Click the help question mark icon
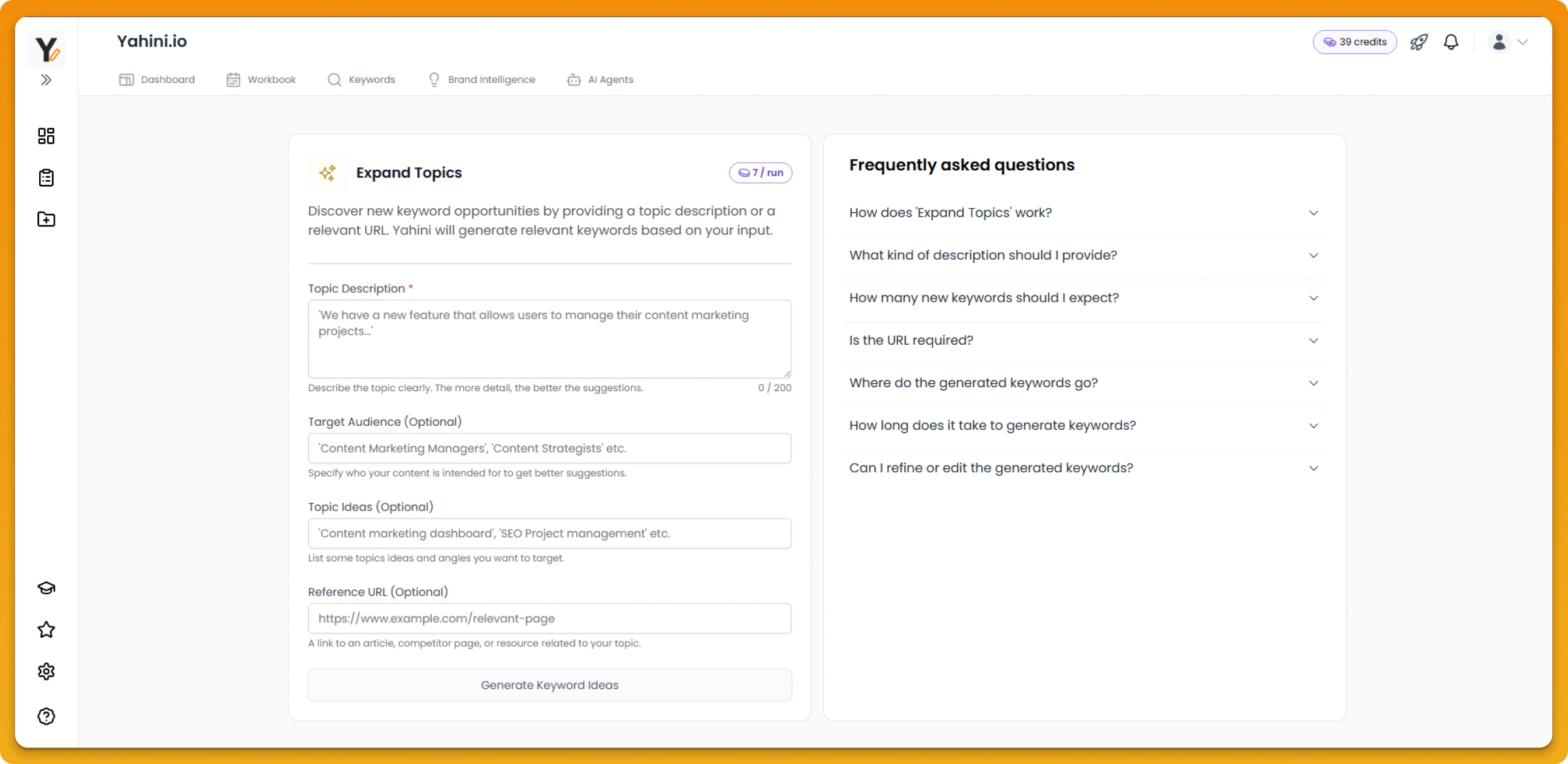This screenshot has height=764, width=1568. pyautogui.click(x=46, y=716)
